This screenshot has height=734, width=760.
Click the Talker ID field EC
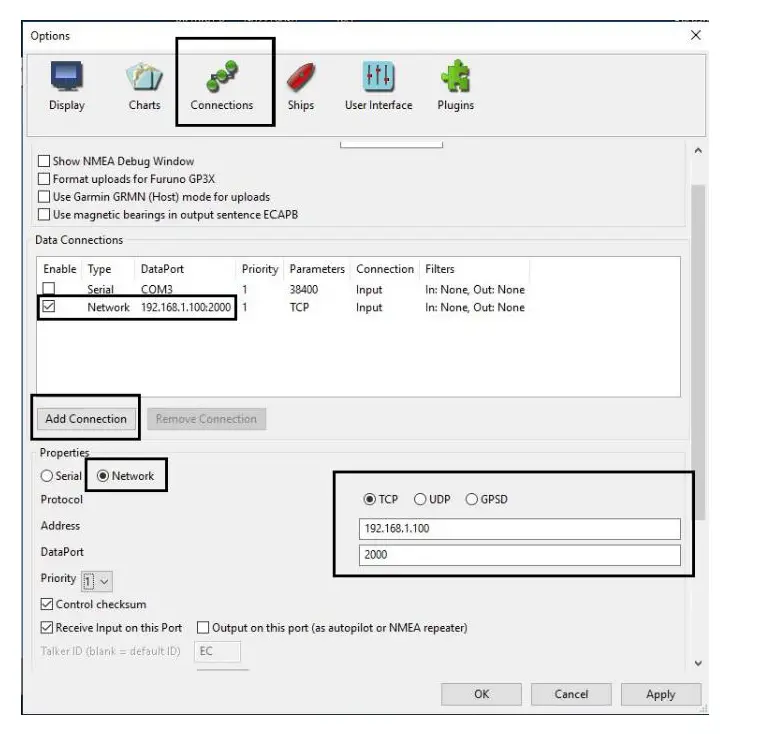217,651
